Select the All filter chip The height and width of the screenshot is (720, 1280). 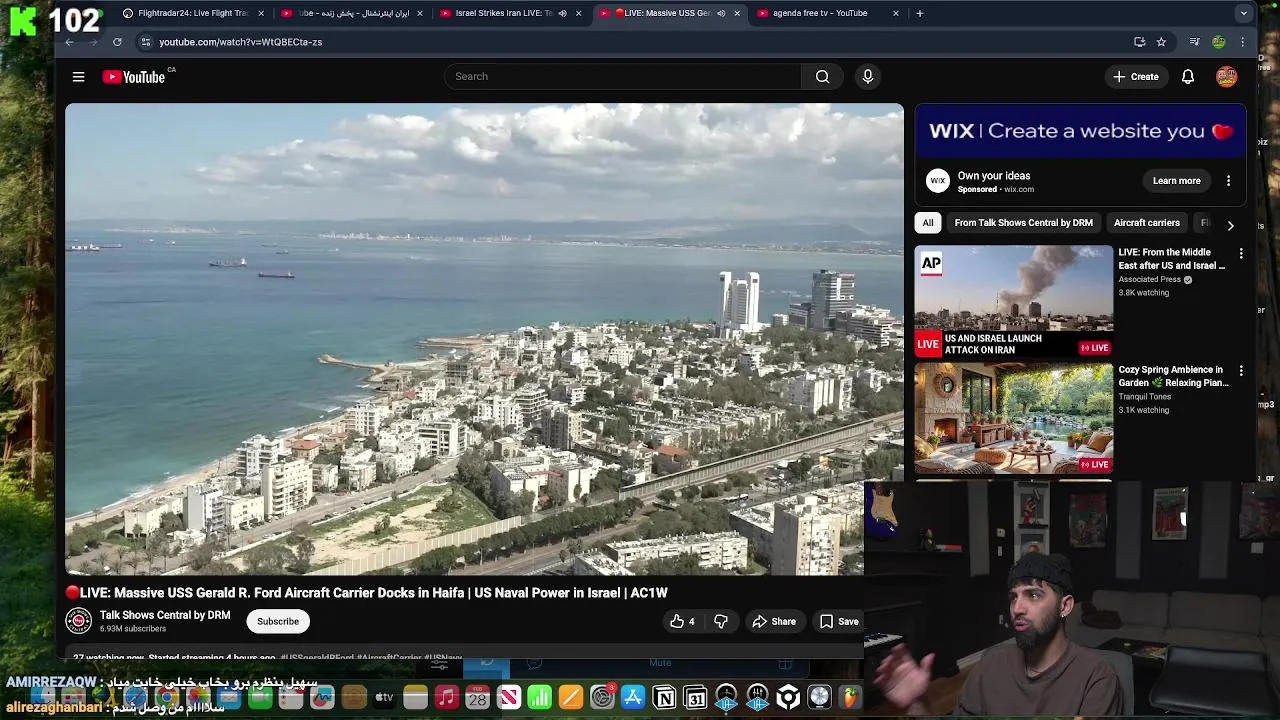pyautogui.click(x=928, y=223)
